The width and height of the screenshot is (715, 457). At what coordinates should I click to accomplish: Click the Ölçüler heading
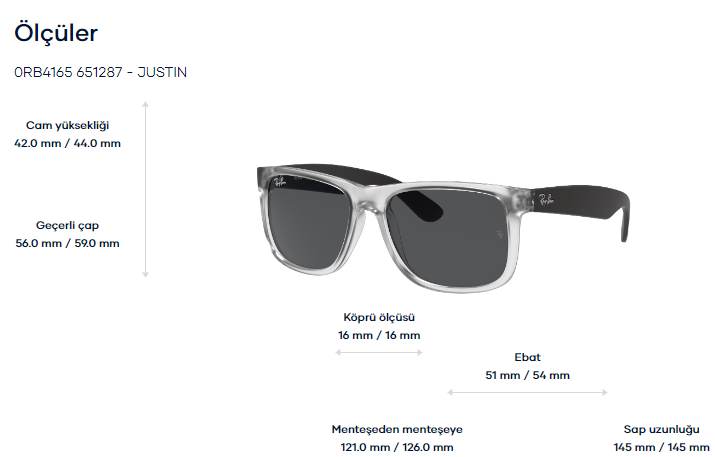click(56, 33)
